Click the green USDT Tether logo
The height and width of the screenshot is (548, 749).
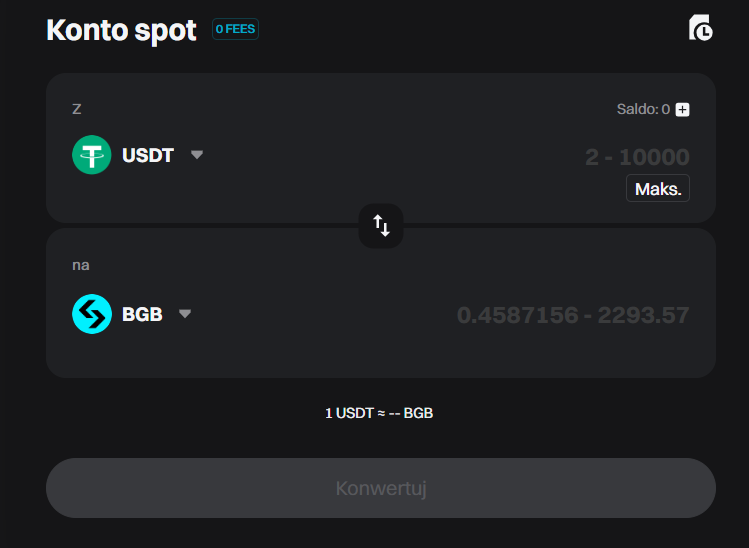tap(92, 155)
